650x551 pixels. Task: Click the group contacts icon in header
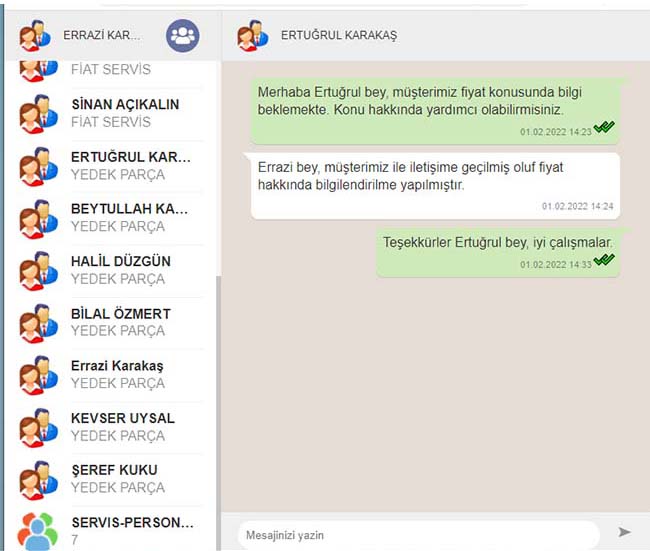(x=182, y=36)
